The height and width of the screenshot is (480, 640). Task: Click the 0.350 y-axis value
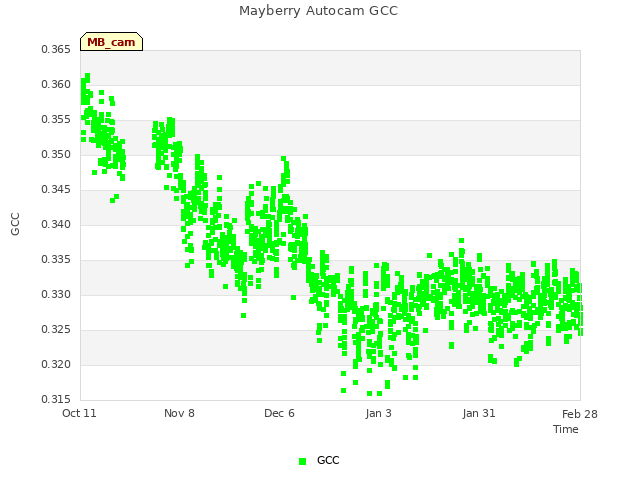(x=56, y=155)
